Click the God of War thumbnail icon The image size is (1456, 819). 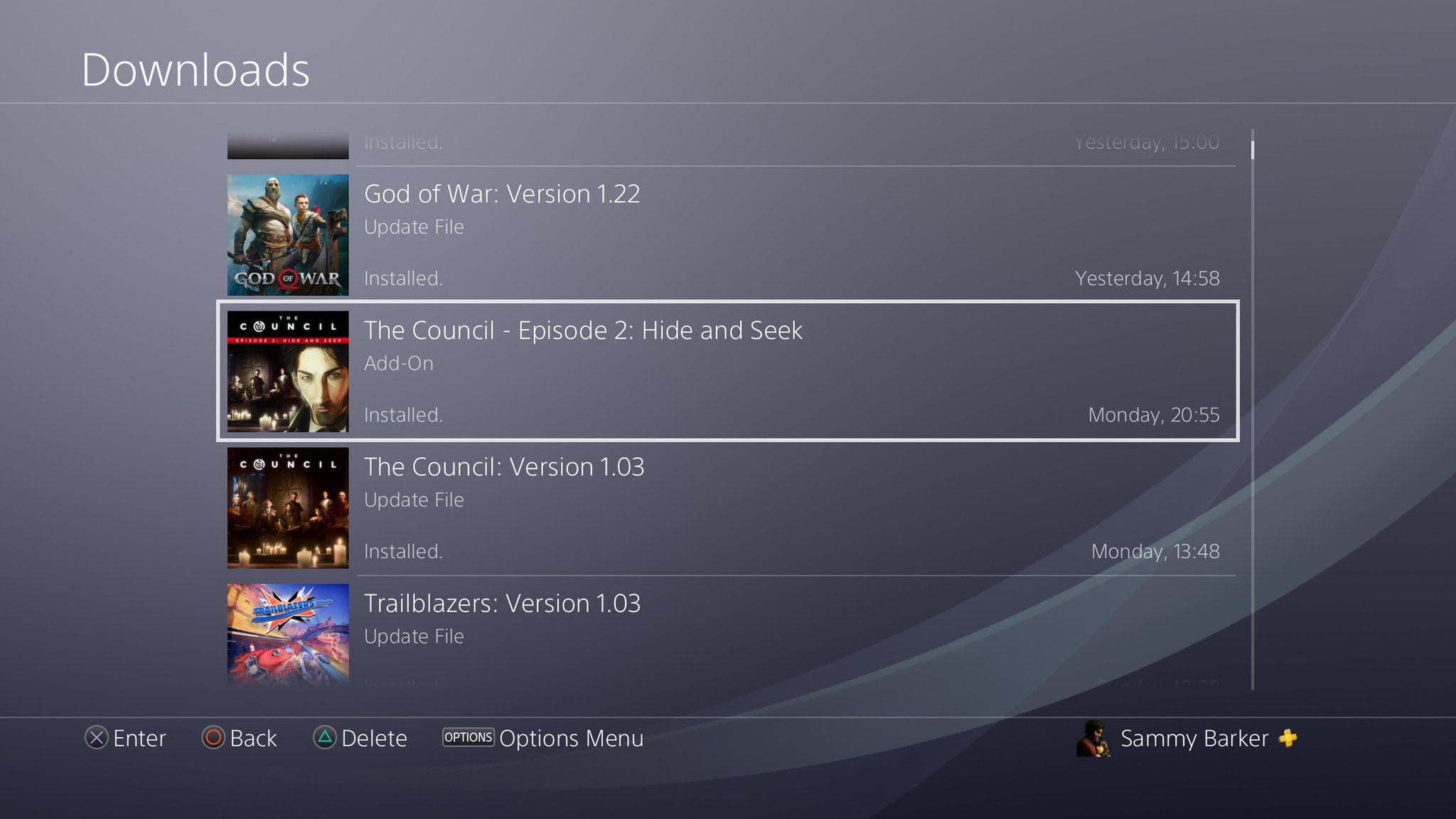289,233
